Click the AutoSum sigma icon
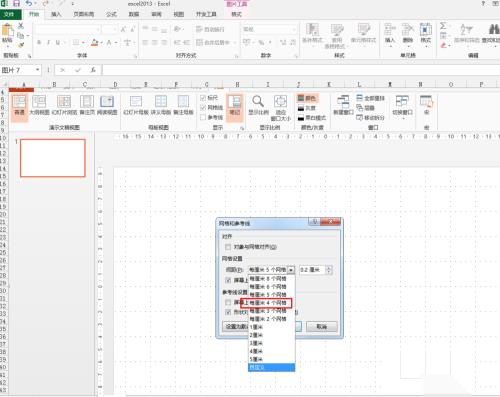500x397 pixels. pos(443,26)
